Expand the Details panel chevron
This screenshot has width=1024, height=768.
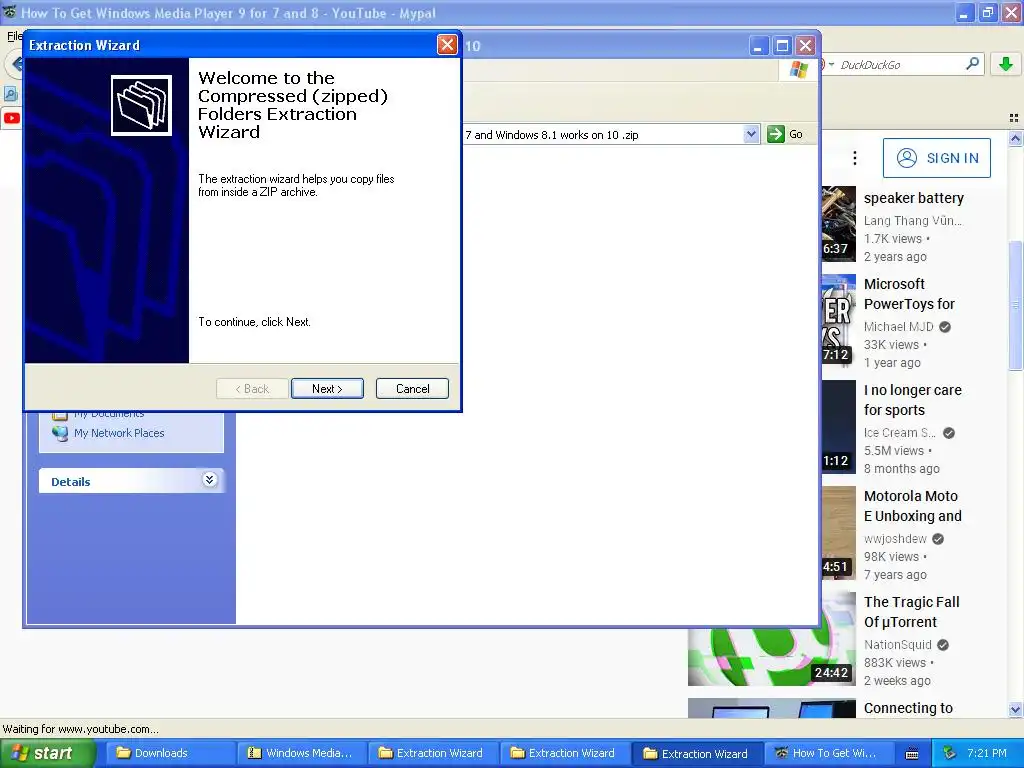pos(210,480)
